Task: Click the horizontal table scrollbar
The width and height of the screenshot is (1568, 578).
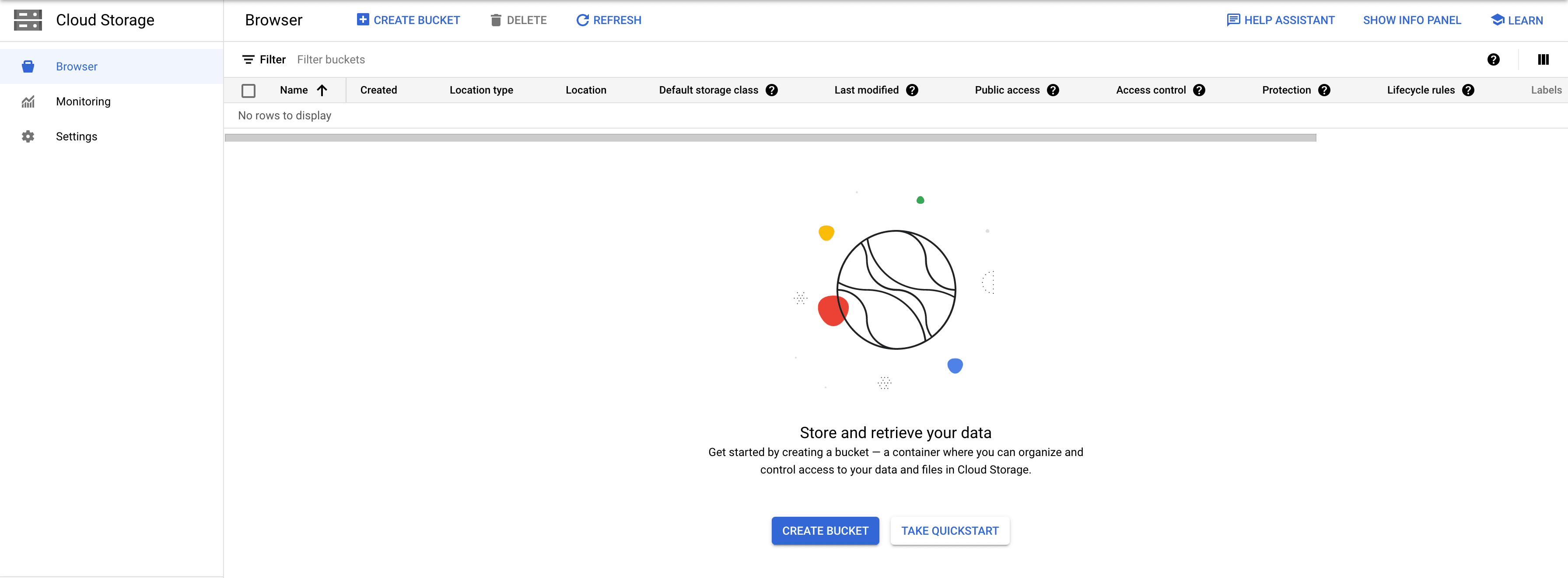Action: [x=770, y=138]
